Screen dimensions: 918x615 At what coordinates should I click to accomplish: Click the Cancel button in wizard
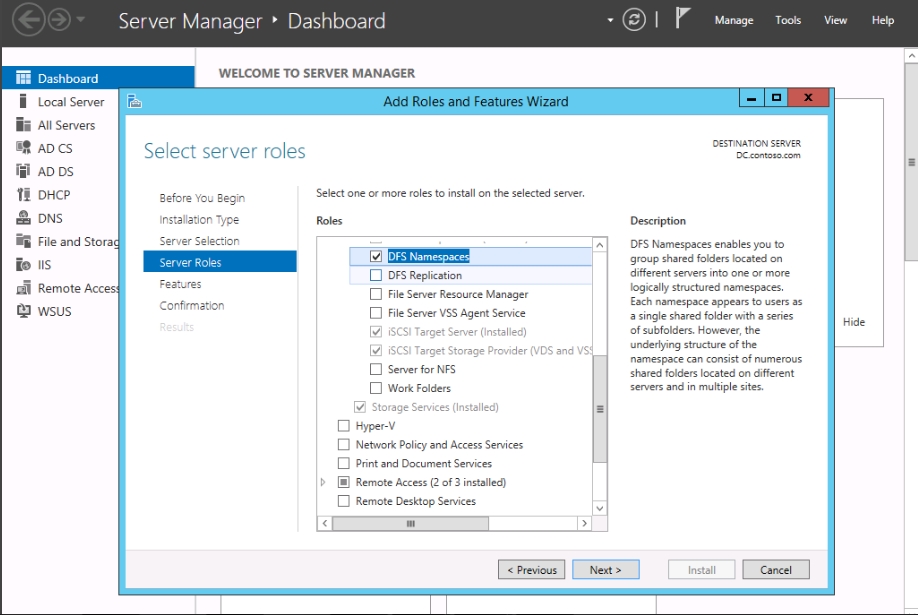pyautogui.click(x=775, y=570)
